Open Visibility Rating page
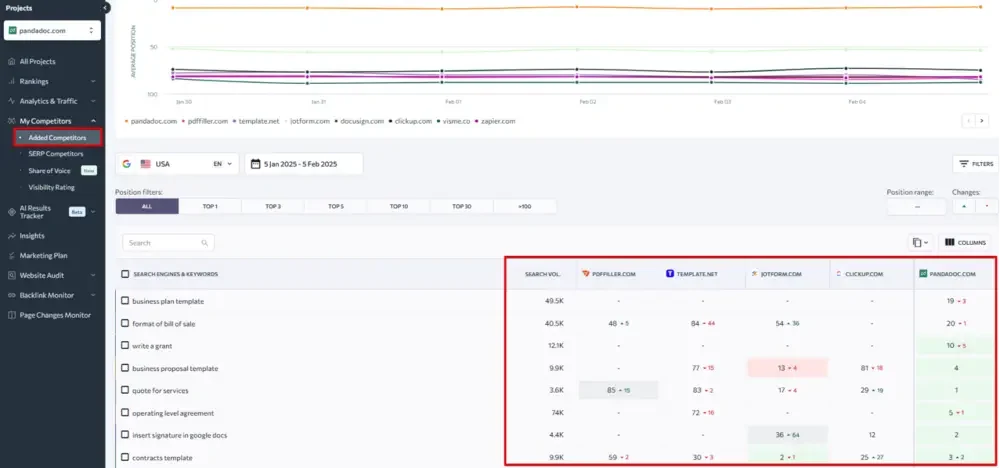This screenshot has width=1000, height=468. click(51, 187)
